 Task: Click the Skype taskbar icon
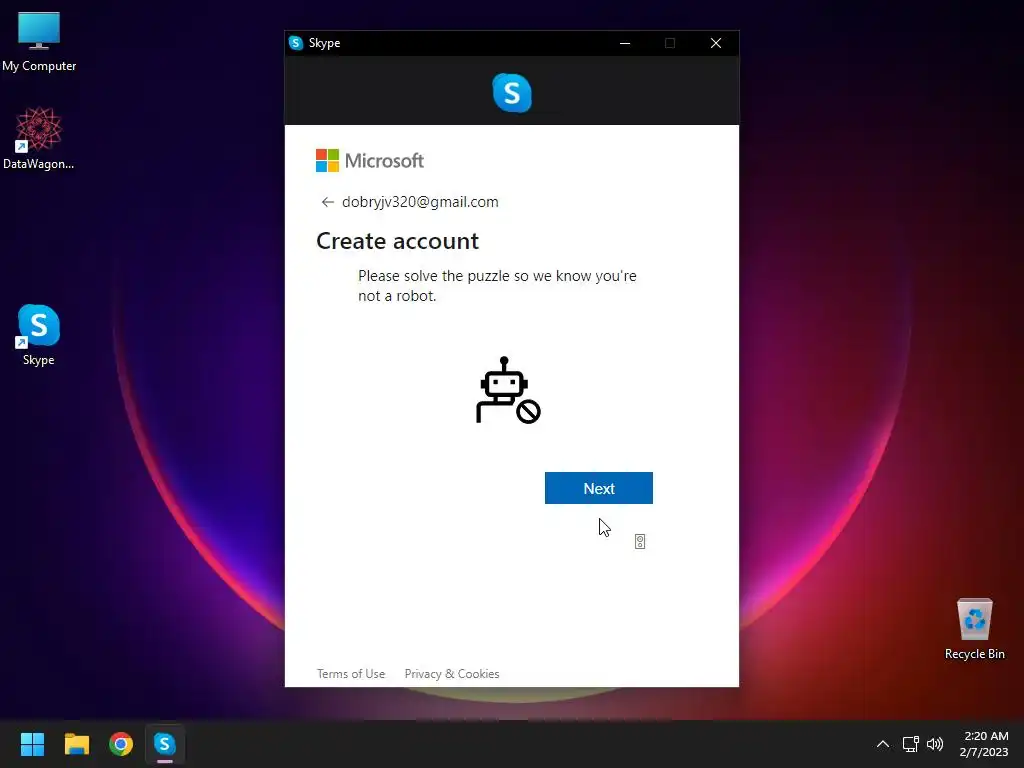[165, 744]
